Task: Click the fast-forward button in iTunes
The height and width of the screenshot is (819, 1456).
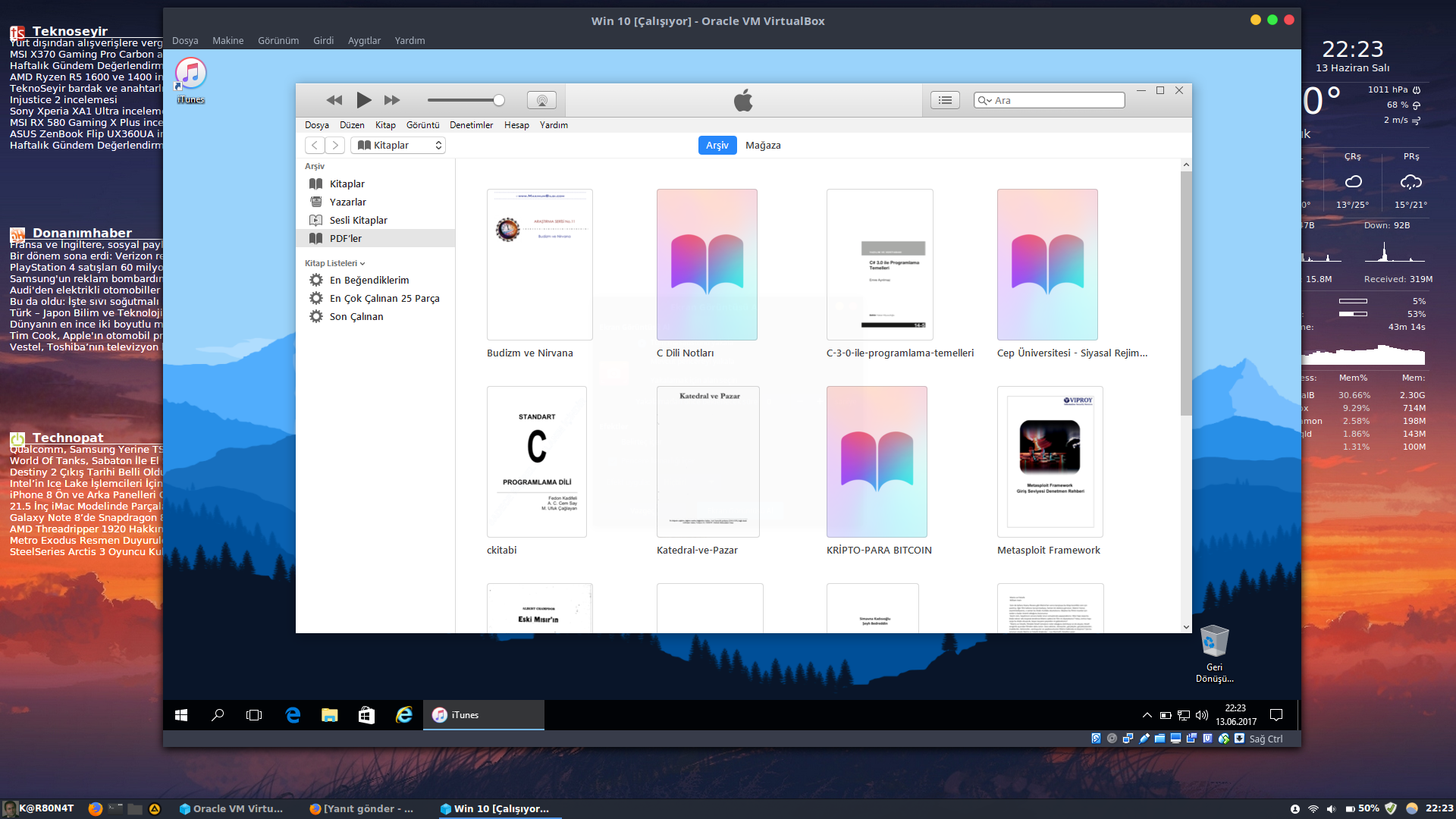Action: [x=392, y=100]
